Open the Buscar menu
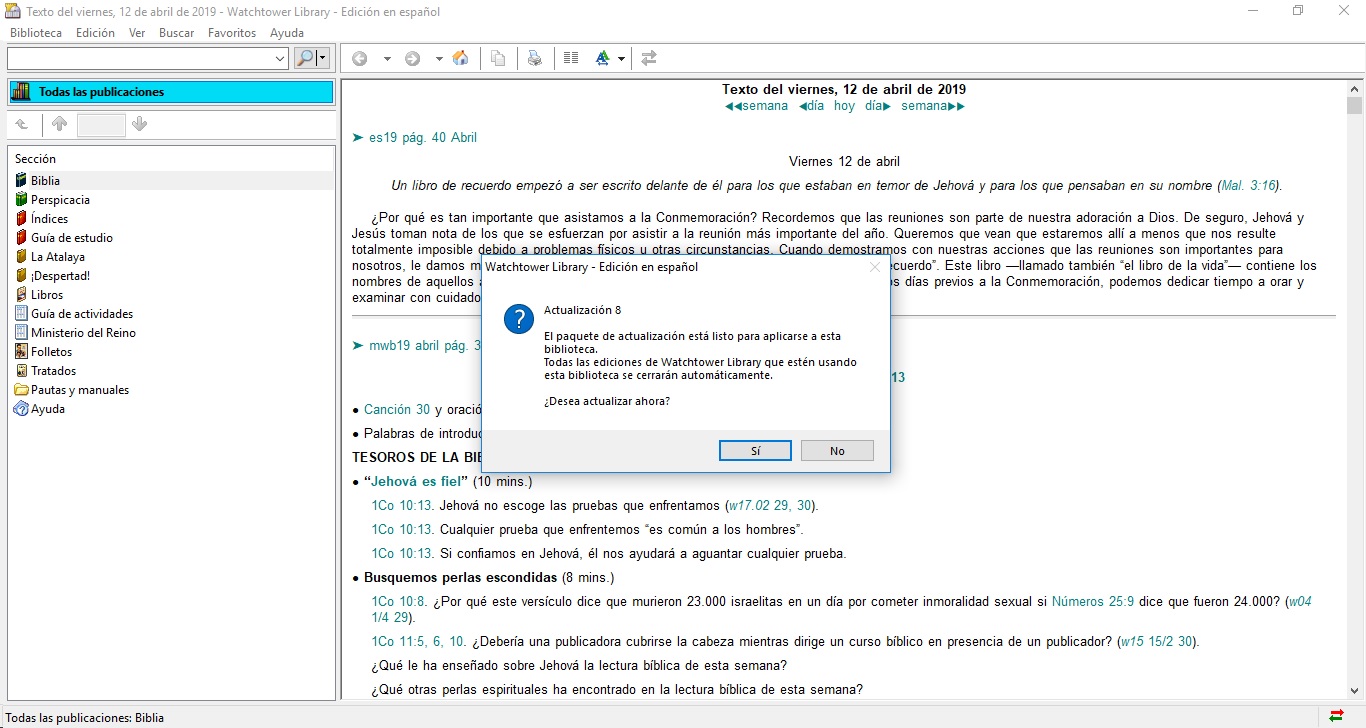This screenshot has height=728, width=1366. [x=177, y=33]
